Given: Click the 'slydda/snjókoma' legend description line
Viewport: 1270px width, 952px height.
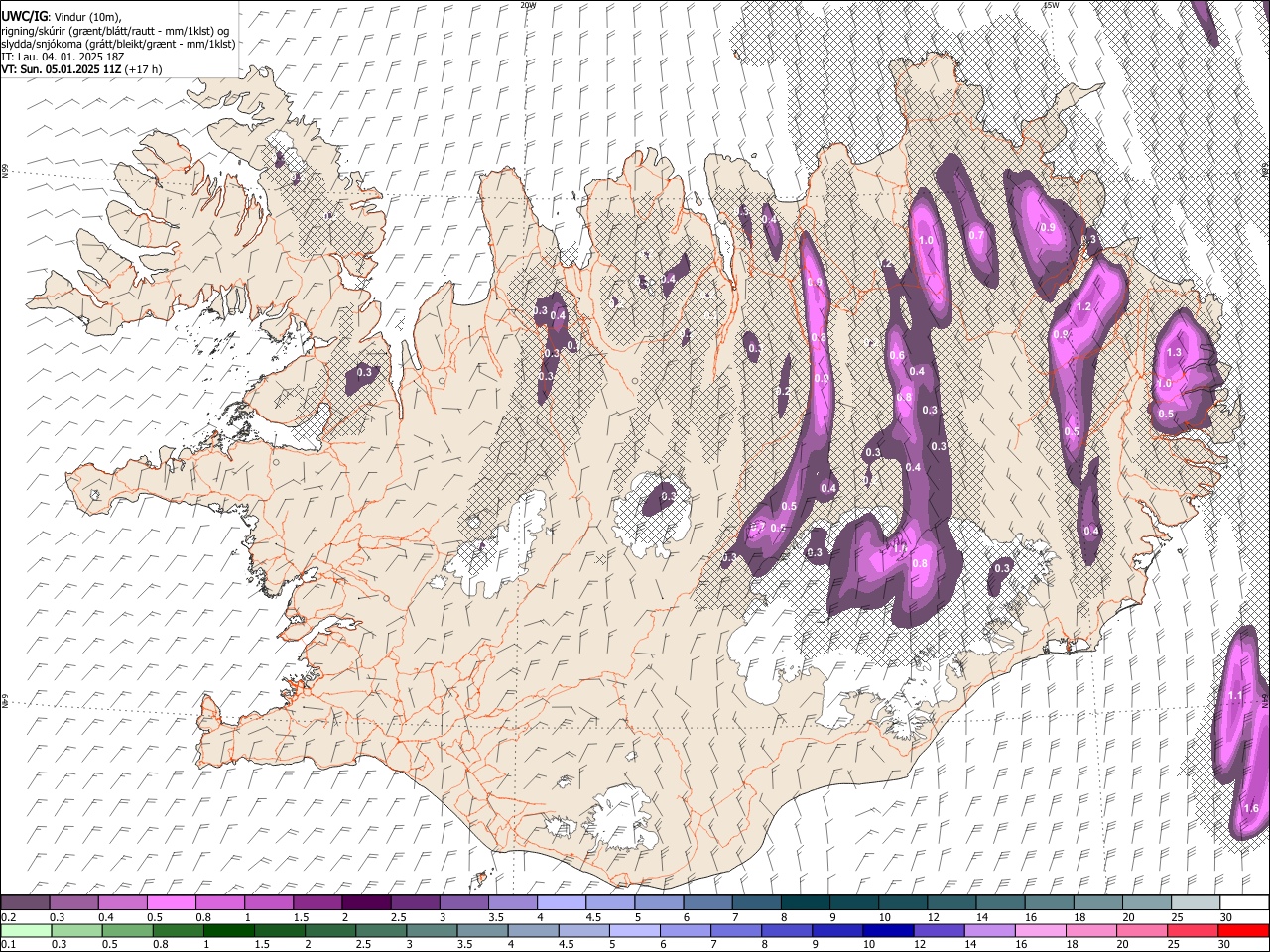Looking at the screenshot, I should (x=118, y=44).
